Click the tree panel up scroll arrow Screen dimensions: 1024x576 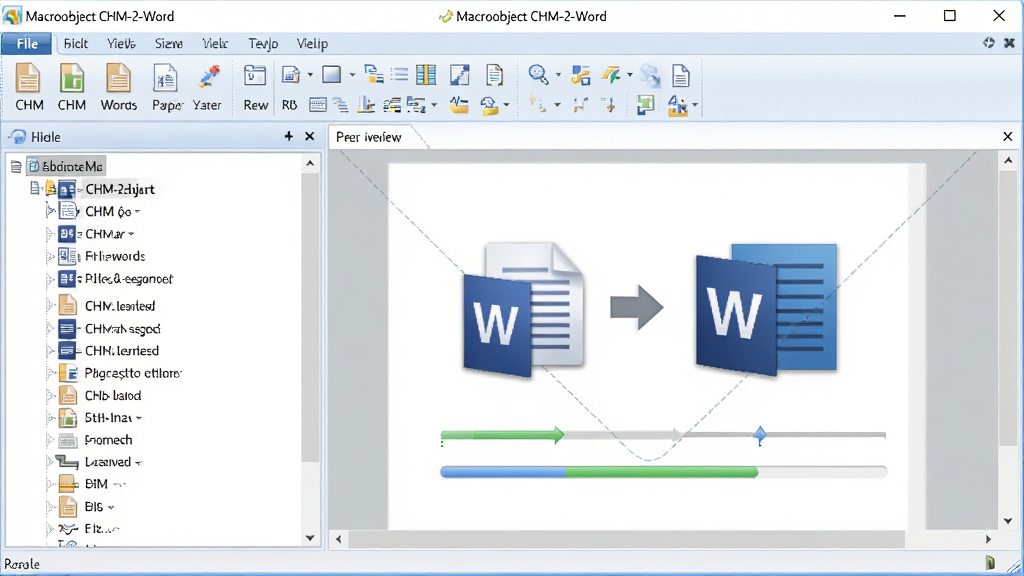click(310, 163)
